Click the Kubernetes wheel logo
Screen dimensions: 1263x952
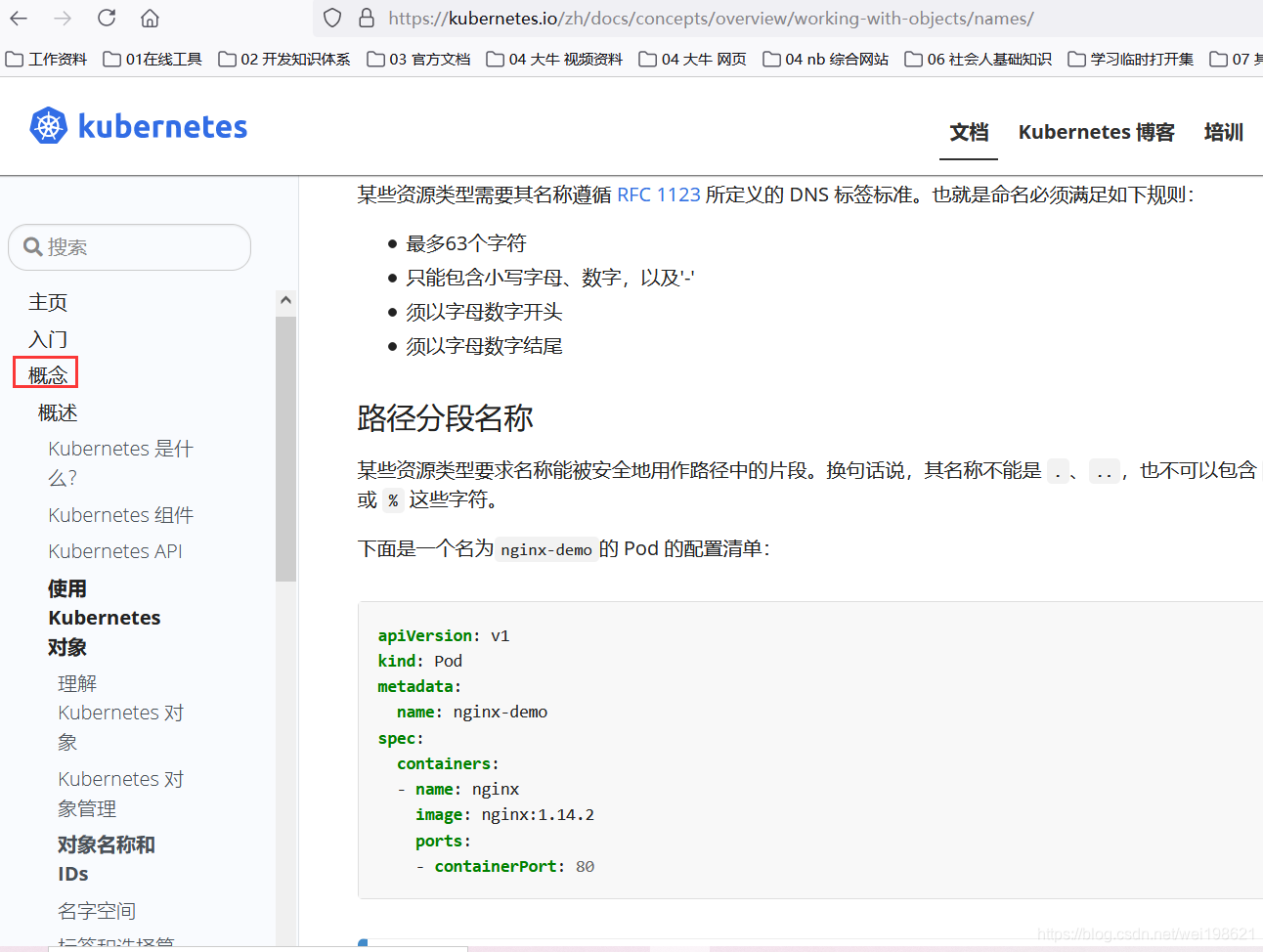[49, 126]
